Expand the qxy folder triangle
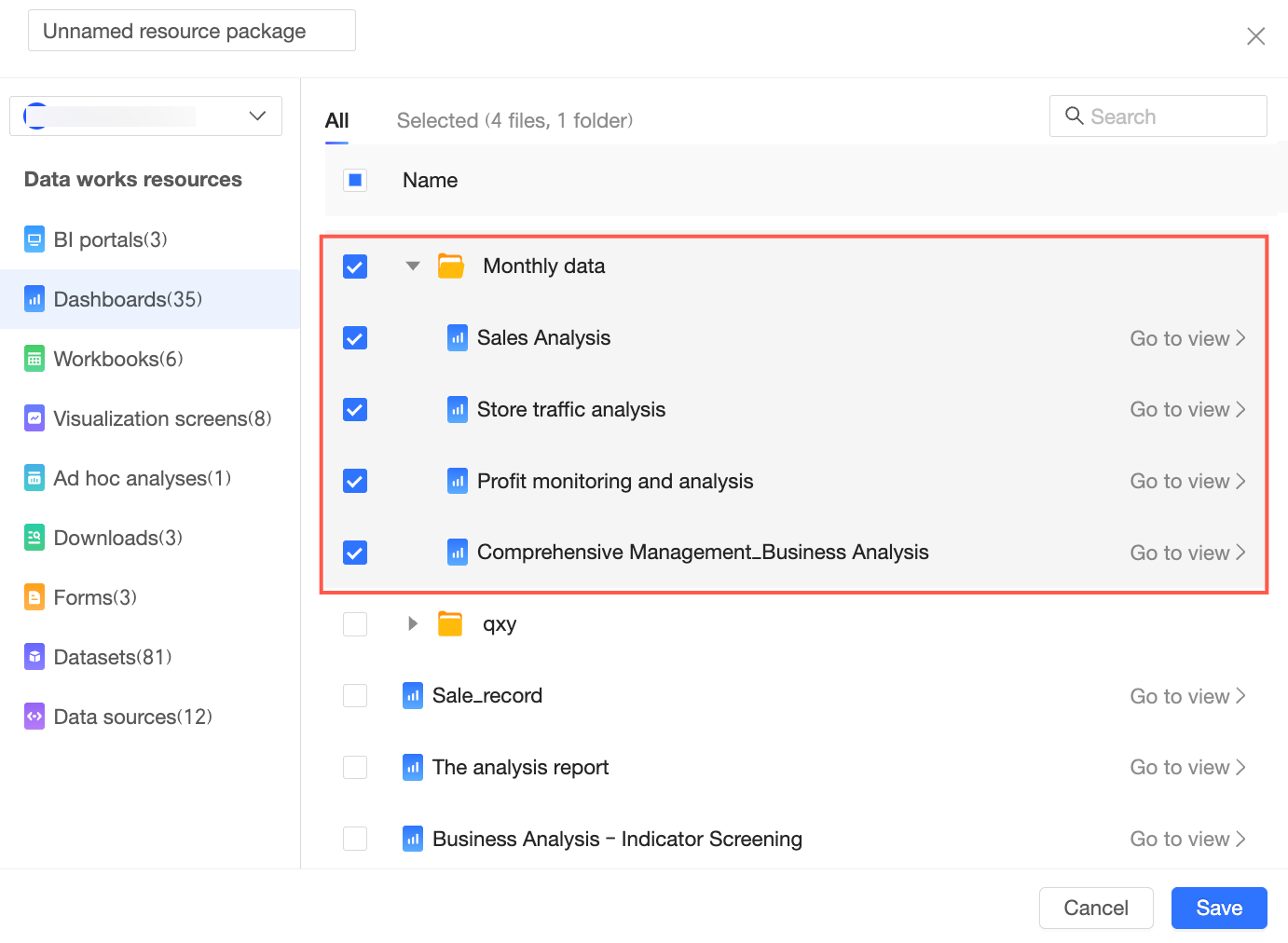 click(x=413, y=623)
